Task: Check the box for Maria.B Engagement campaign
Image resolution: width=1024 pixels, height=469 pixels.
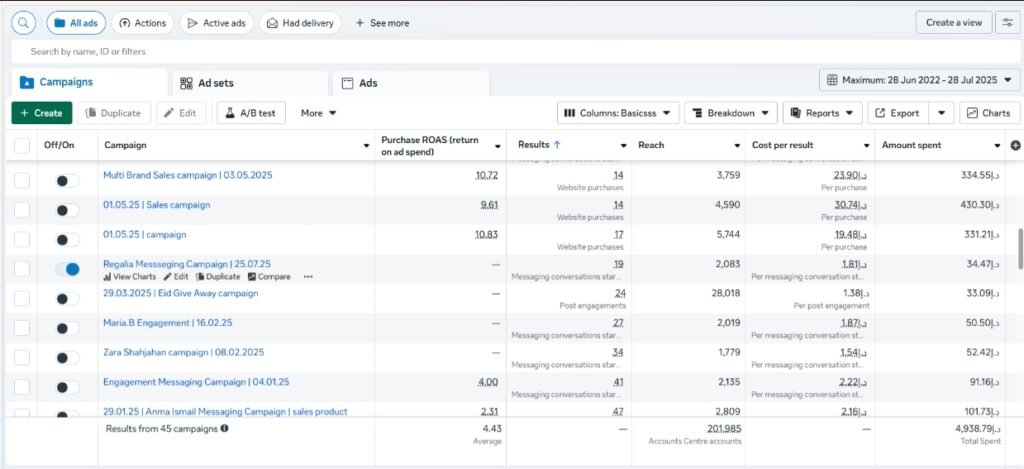Action: [22, 328]
